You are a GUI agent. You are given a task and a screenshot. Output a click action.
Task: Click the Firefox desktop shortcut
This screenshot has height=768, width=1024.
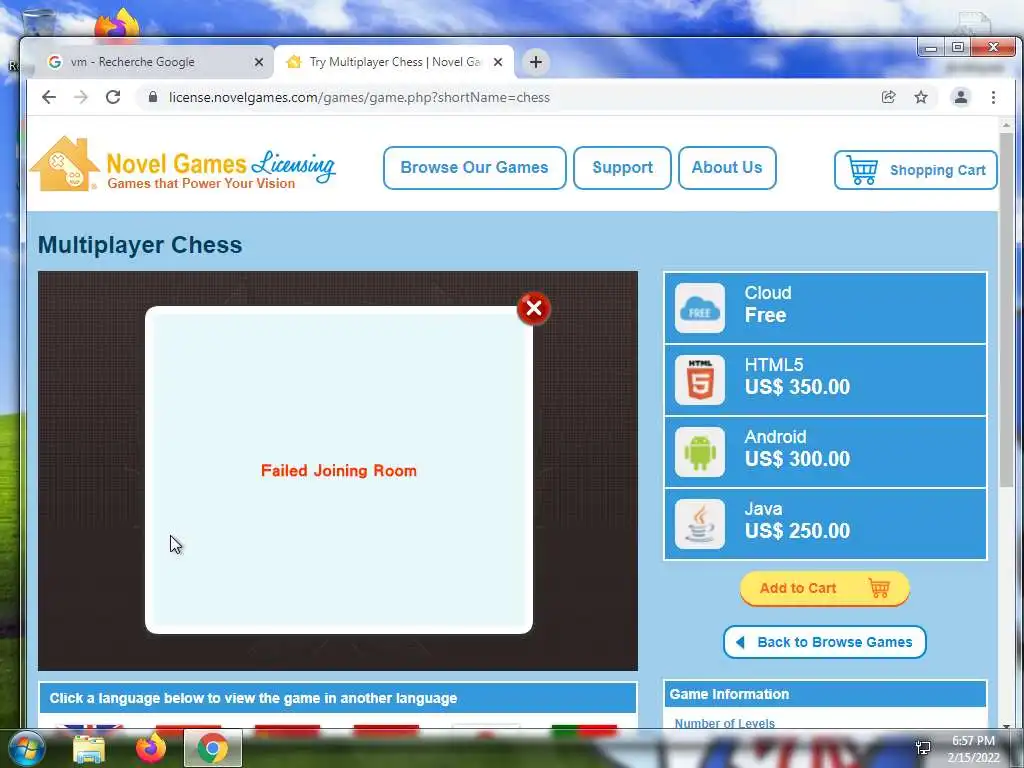pos(118,24)
